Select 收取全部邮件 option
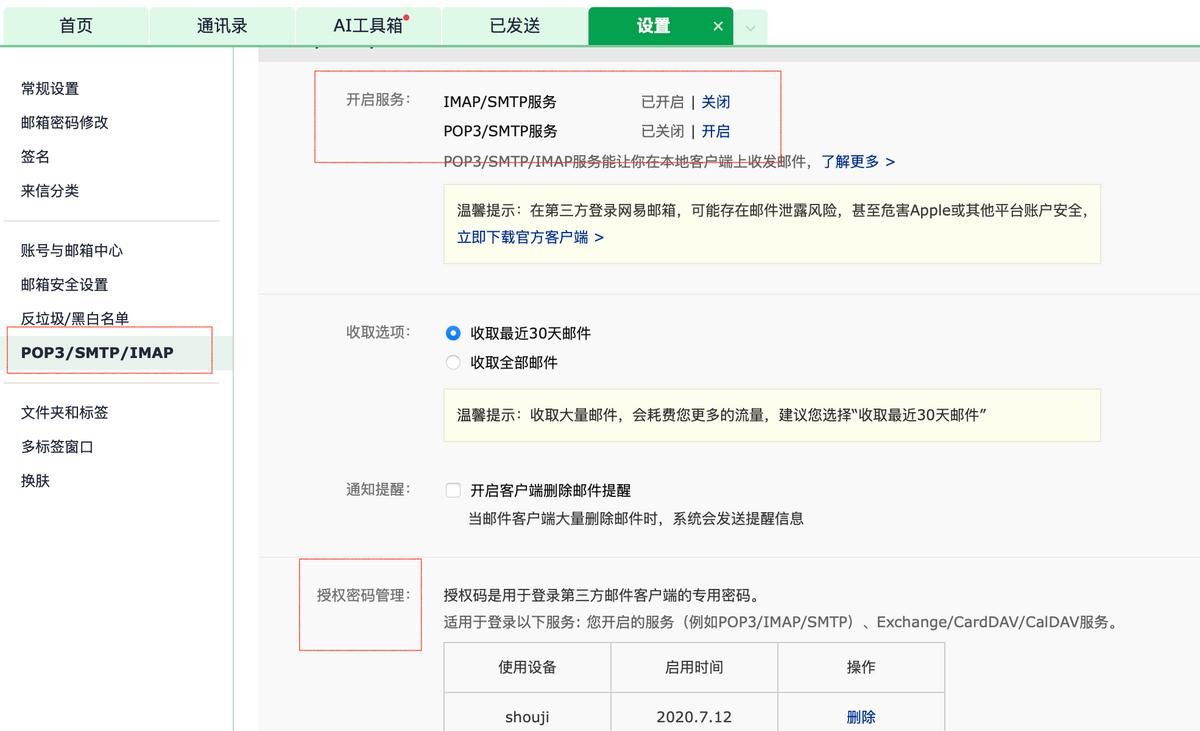Viewport: 1200px width, 731px height. 453,362
